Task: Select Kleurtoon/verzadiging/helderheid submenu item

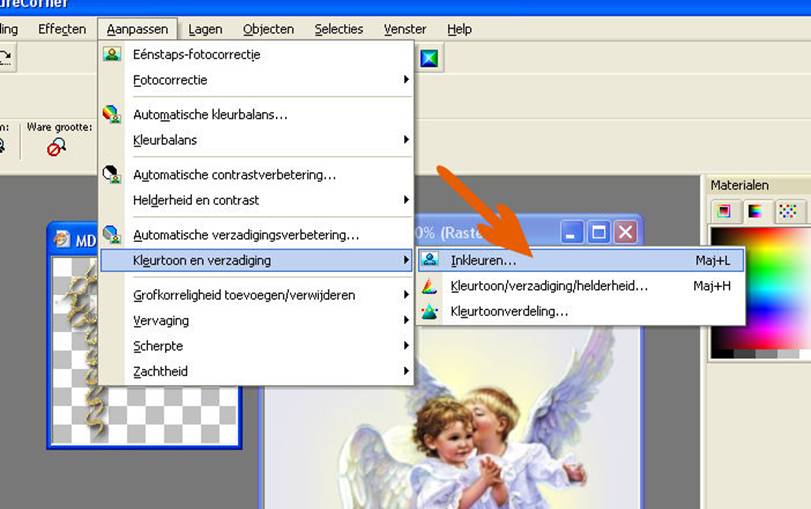Action: 581,286
